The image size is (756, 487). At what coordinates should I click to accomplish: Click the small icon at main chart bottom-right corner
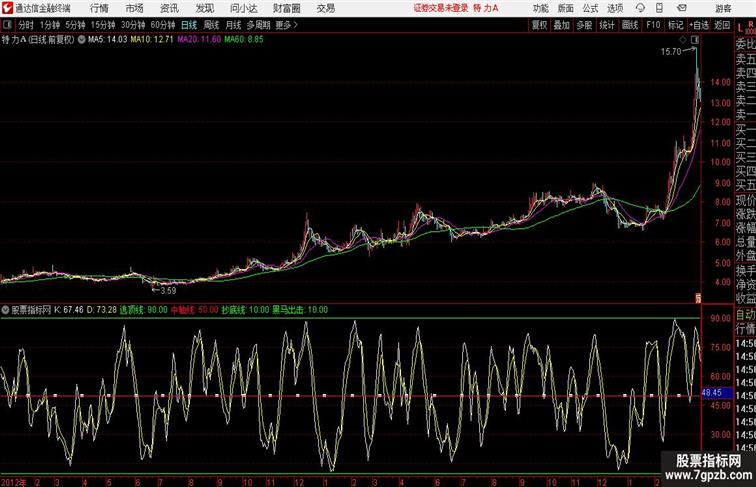[698, 298]
